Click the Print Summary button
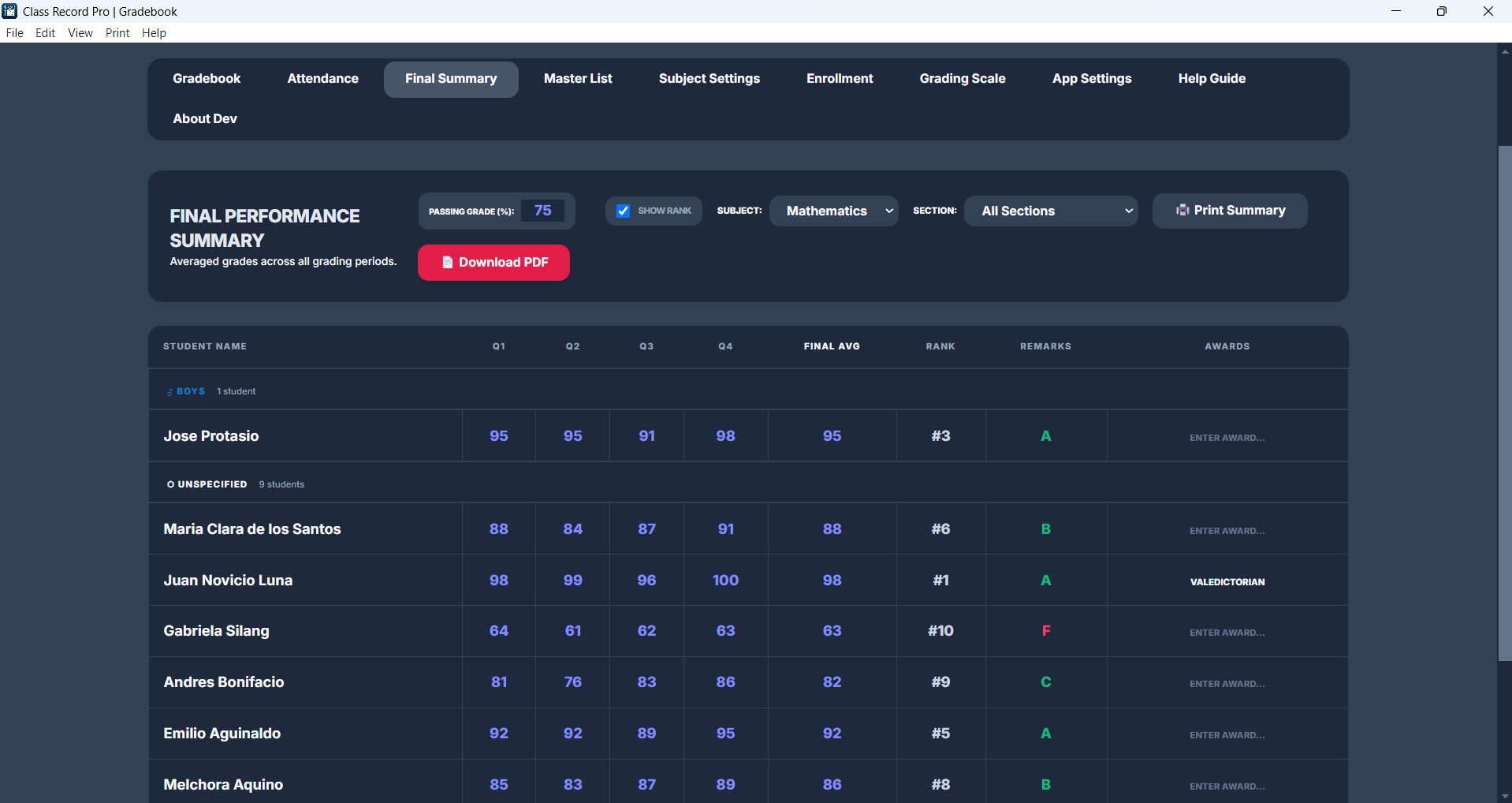Viewport: 1512px width, 803px height. [1229, 211]
